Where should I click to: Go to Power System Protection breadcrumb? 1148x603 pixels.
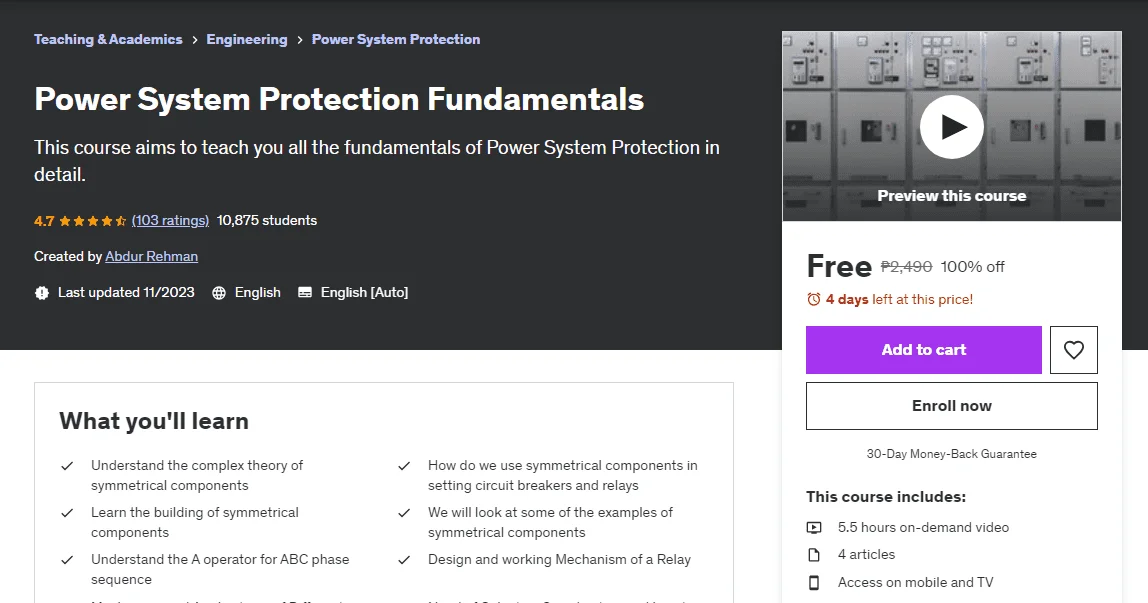coord(396,40)
